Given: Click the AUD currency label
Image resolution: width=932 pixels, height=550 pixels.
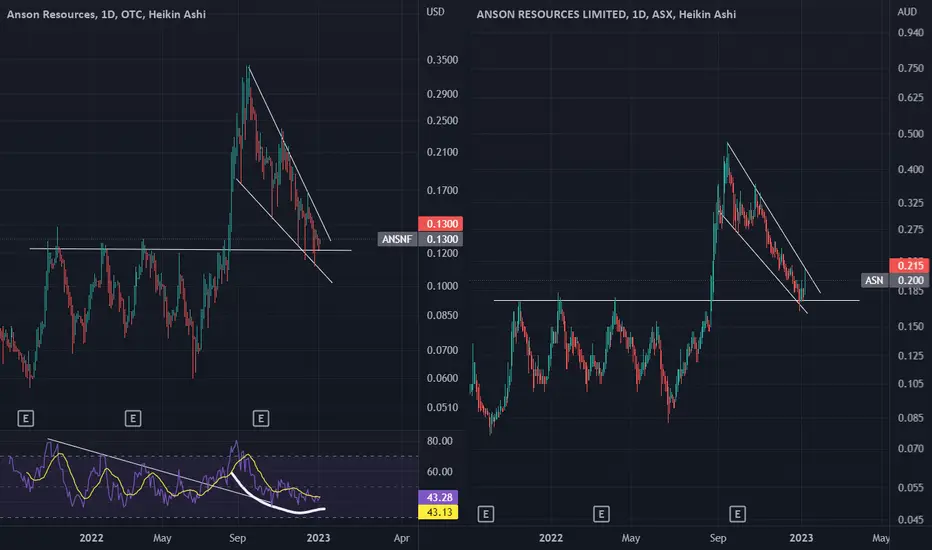Looking at the screenshot, I should click(907, 12).
